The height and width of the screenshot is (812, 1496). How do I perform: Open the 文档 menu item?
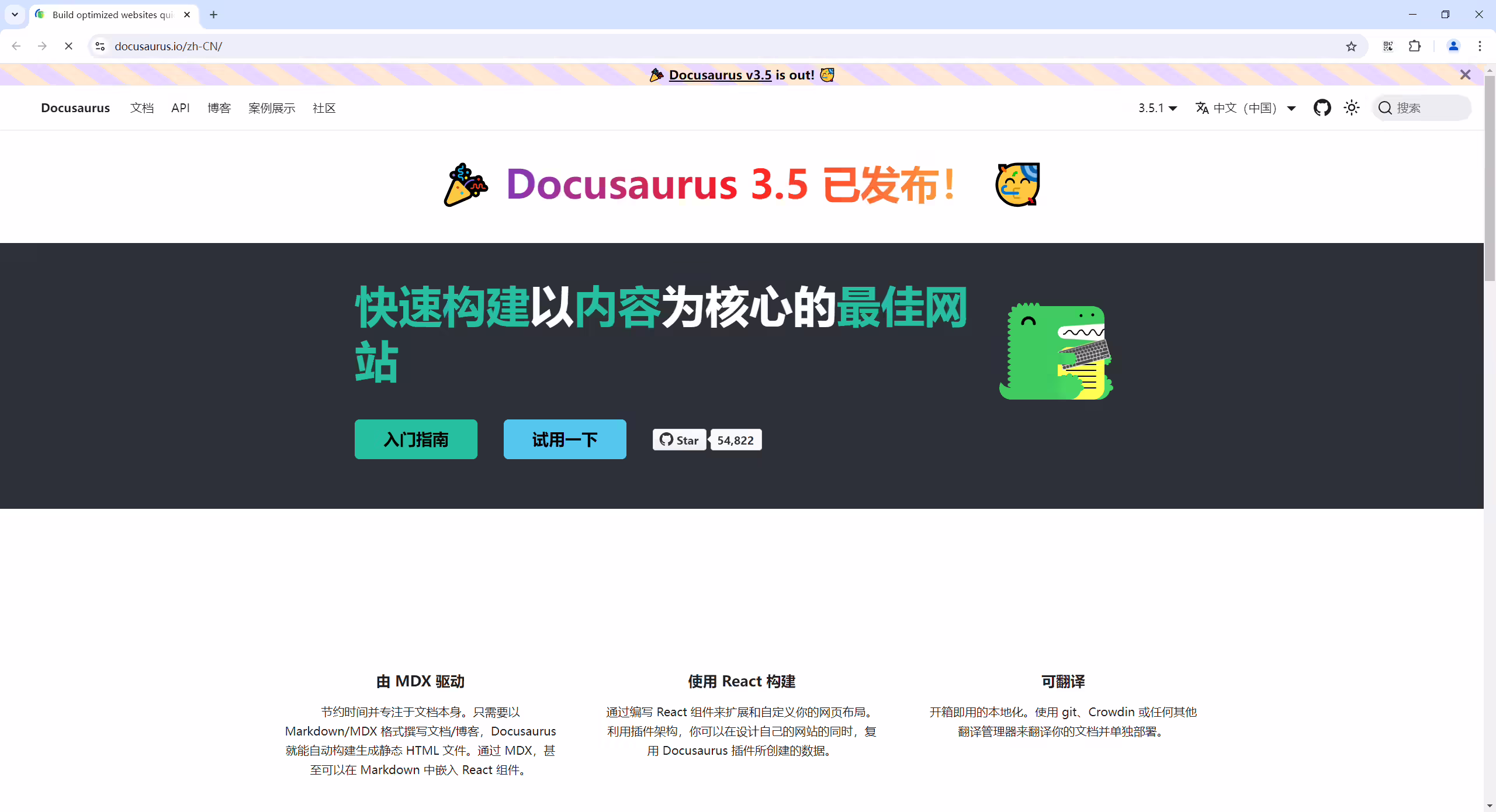click(142, 108)
